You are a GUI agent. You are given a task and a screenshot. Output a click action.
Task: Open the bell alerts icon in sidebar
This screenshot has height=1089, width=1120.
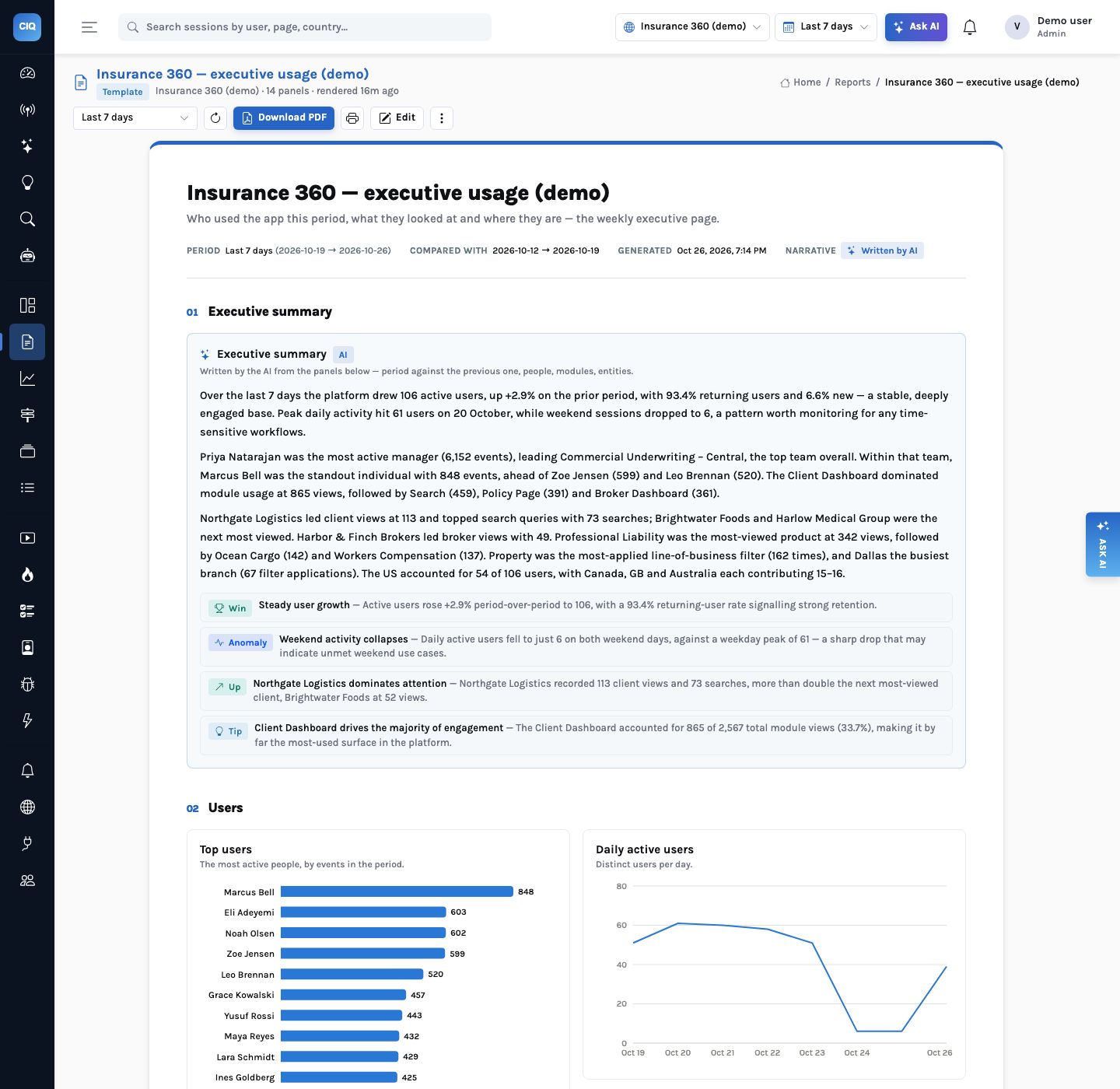(27, 771)
